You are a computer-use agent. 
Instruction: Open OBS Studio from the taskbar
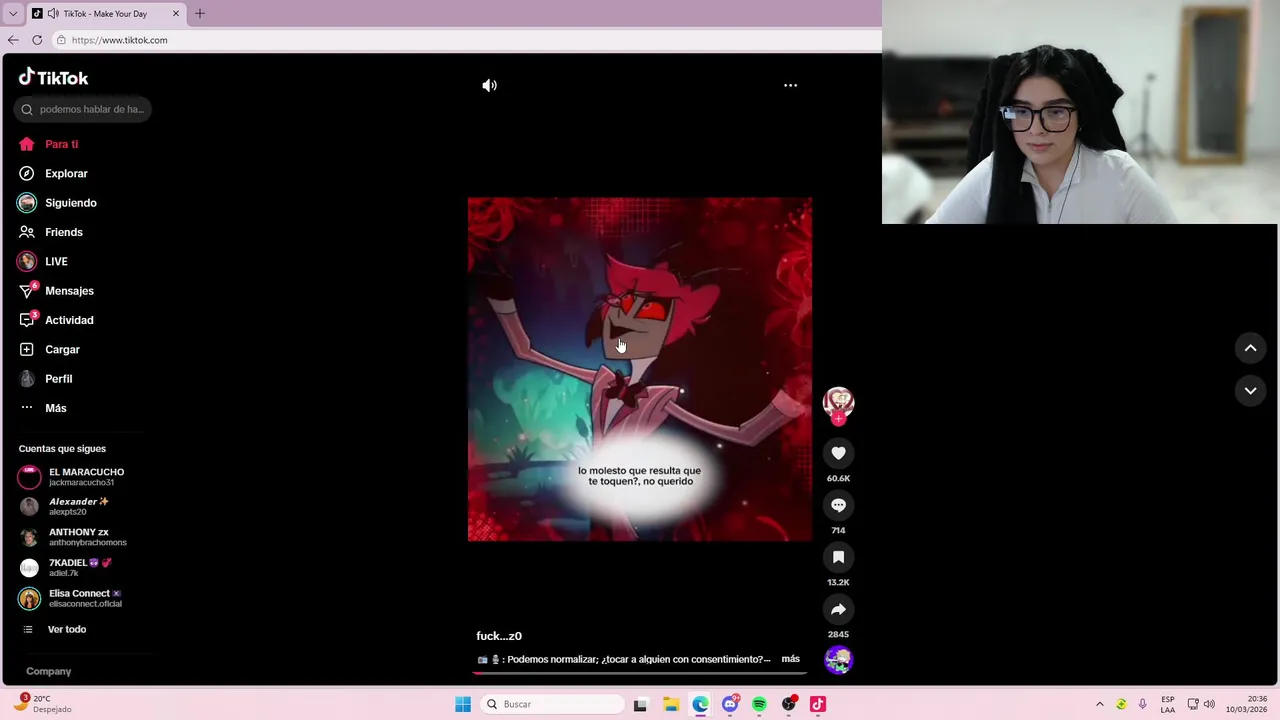[789, 704]
